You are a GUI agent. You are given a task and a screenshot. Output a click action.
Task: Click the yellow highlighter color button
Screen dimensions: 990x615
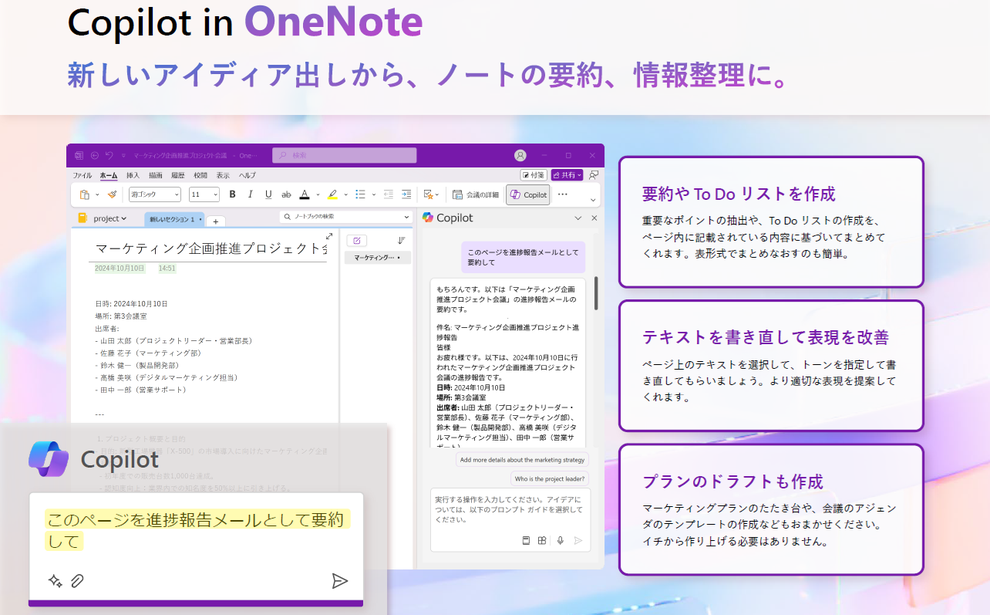coord(332,194)
